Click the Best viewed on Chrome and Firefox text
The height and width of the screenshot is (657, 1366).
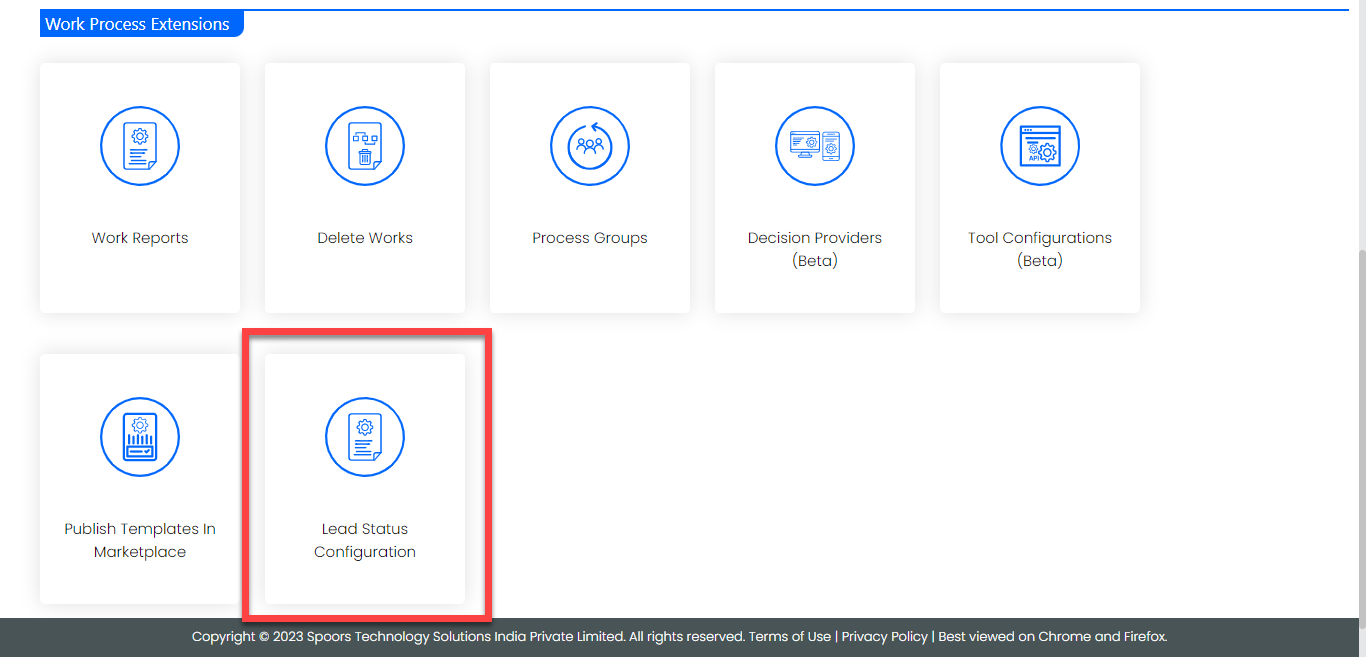pyautogui.click(x=1052, y=636)
